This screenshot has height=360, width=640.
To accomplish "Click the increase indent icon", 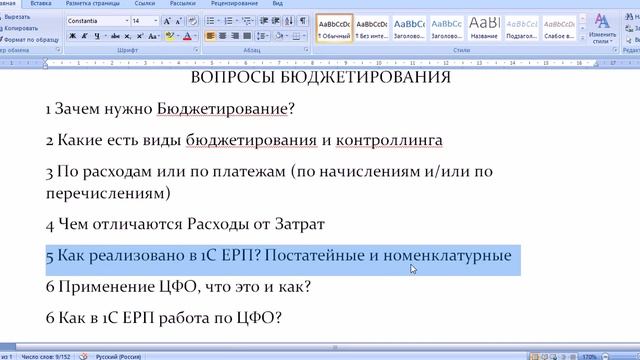I will pos(276,21).
